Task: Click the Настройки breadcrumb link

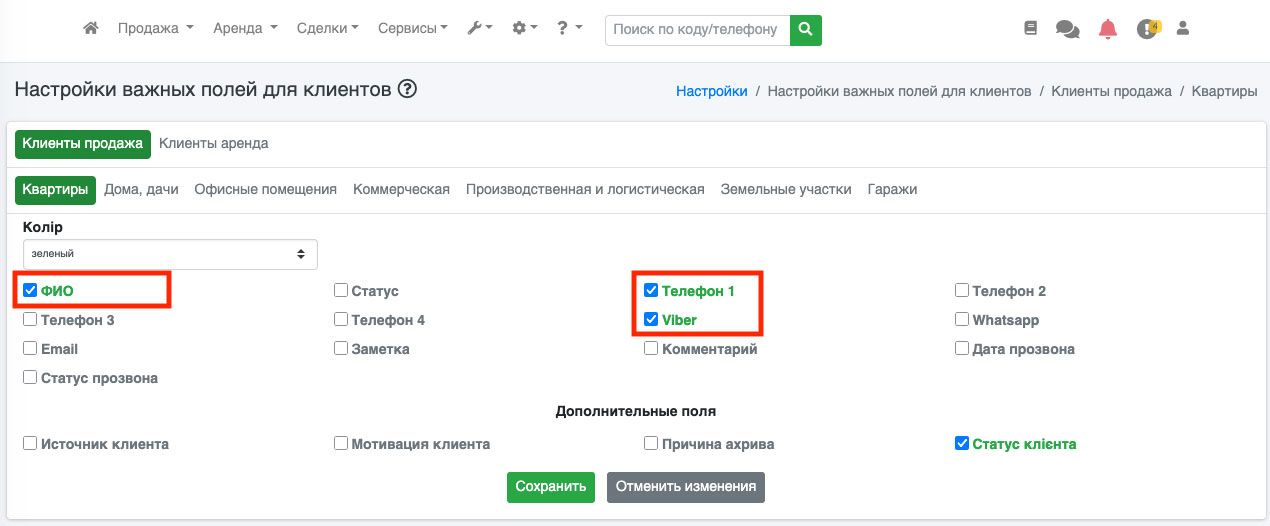Action: (x=711, y=91)
